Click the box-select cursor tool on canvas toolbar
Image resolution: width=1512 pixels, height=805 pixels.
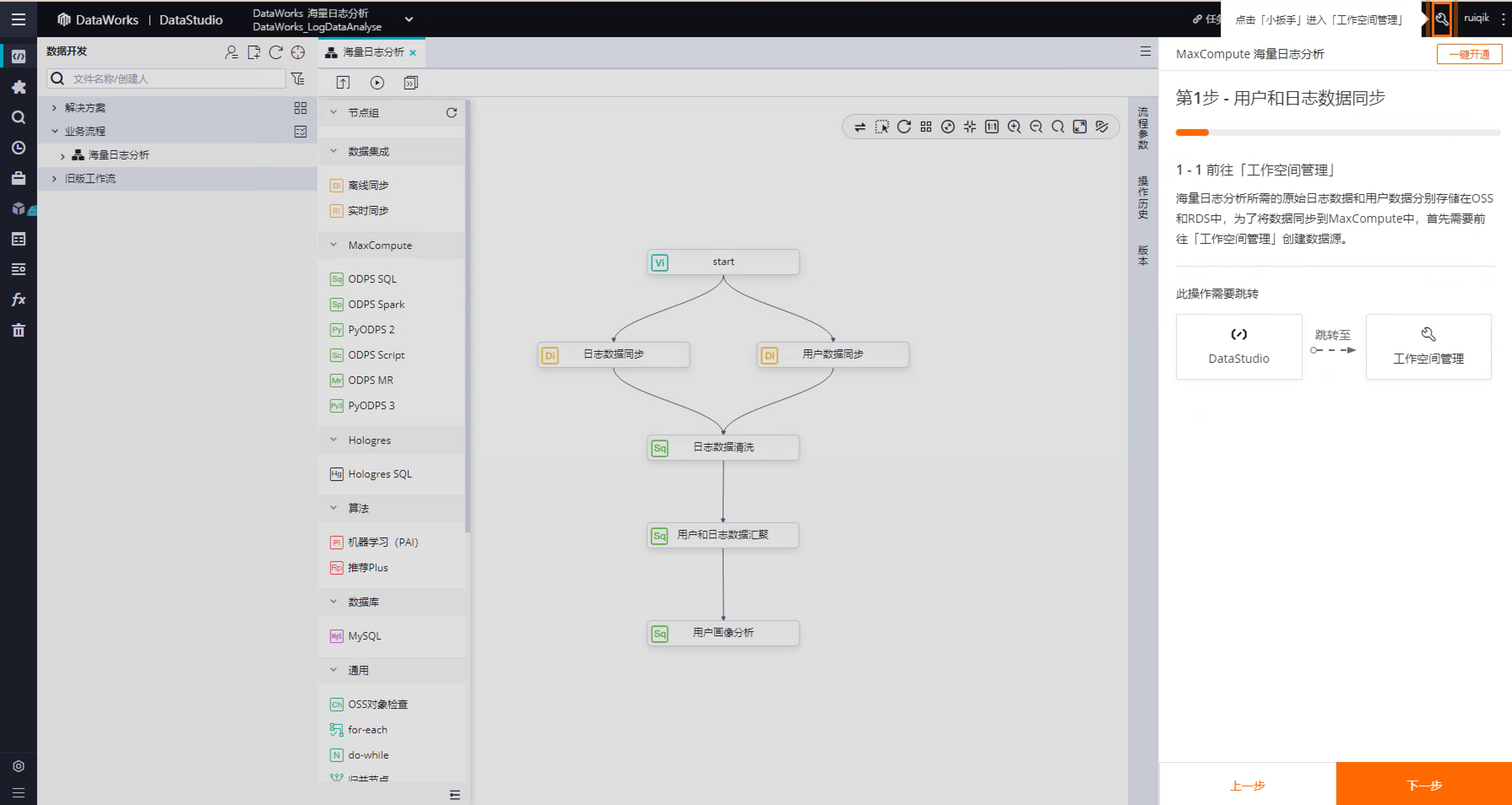coord(882,127)
